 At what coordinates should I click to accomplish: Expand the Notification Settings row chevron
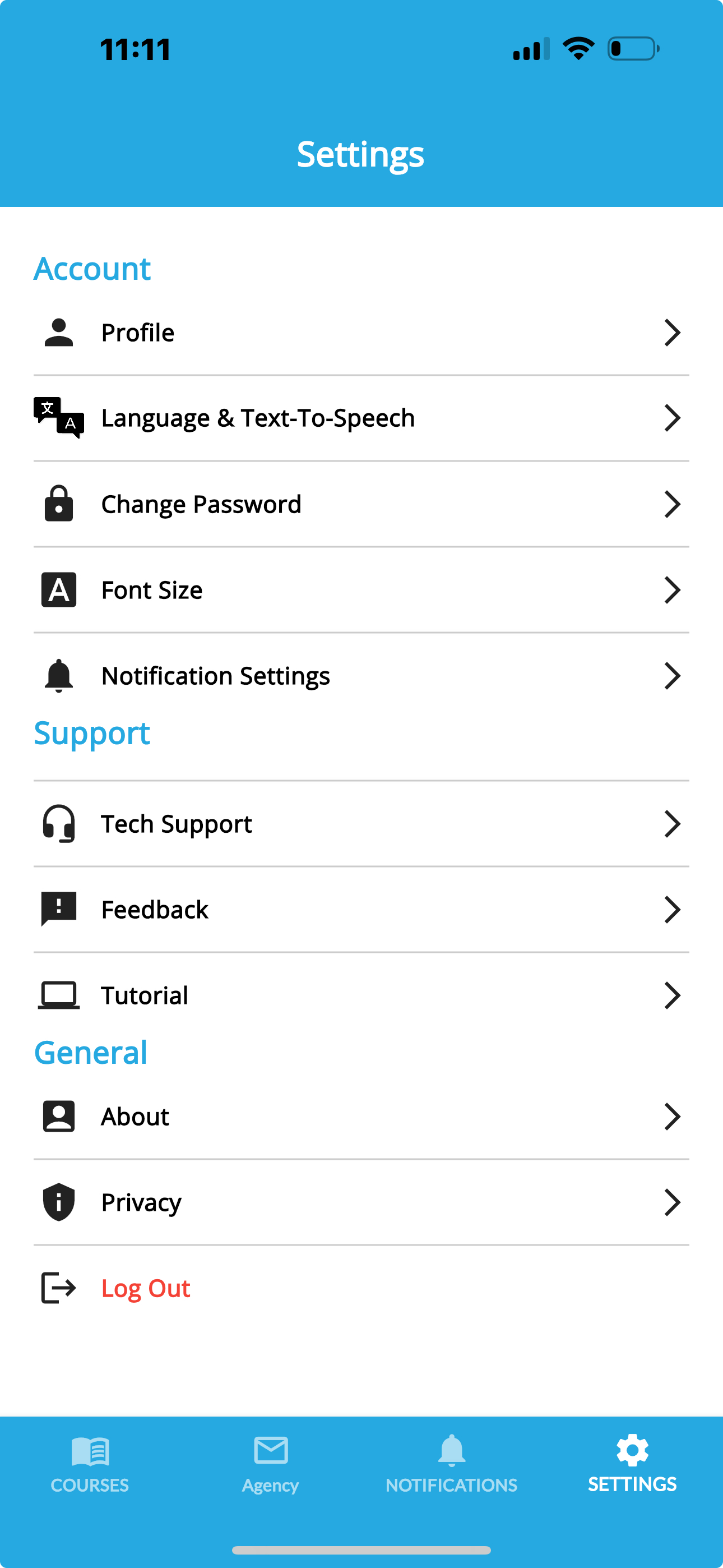(x=672, y=676)
